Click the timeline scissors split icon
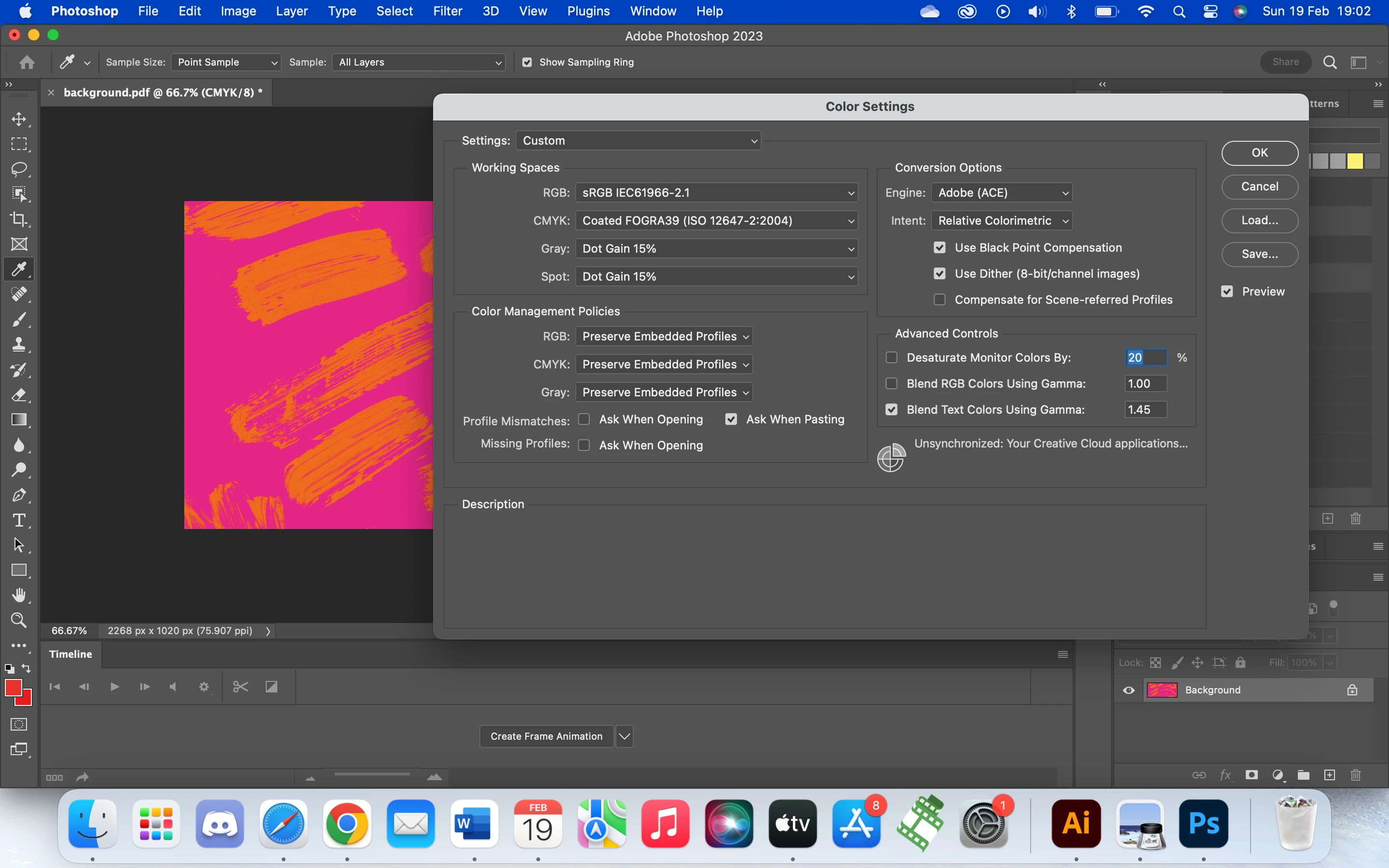Viewport: 1389px width, 868px height. pos(241,687)
